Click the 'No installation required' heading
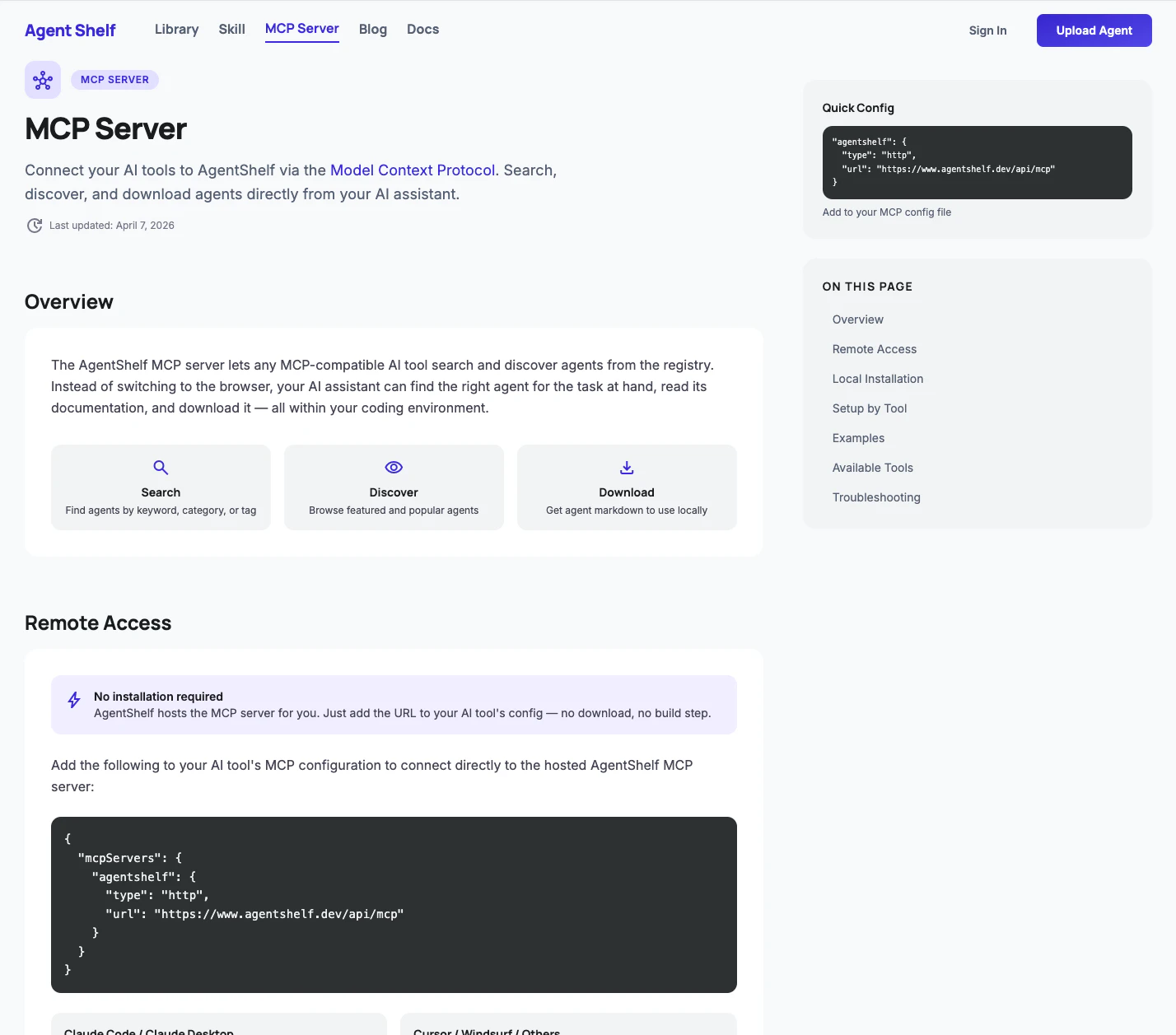 tap(158, 697)
